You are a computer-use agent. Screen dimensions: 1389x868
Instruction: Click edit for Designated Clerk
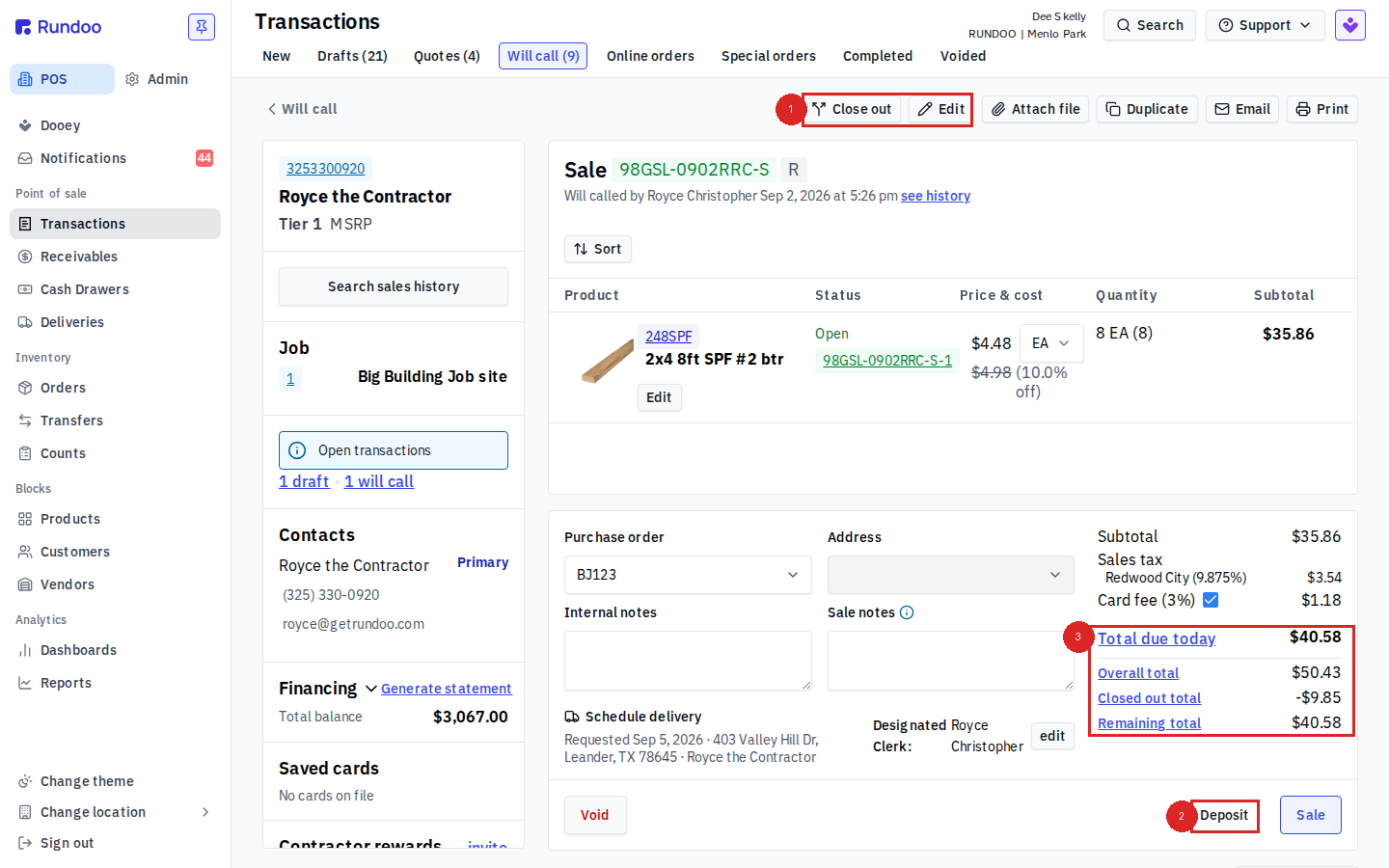tap(1052, 736)
